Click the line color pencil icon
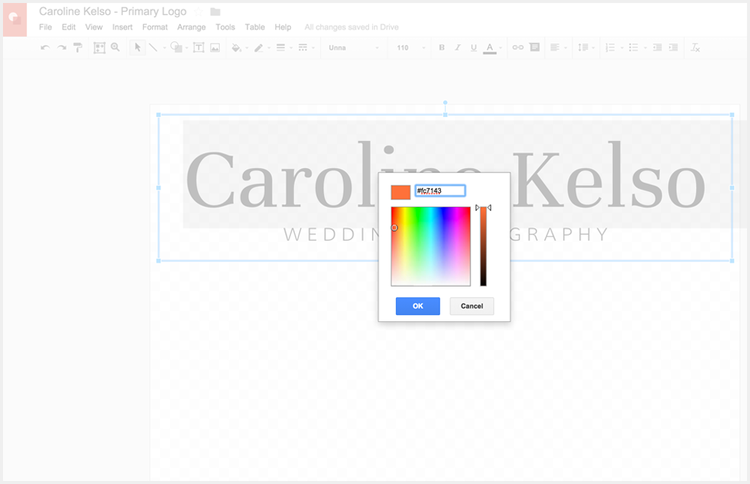This screenshot has width=750, height=484. click(259, 47)
